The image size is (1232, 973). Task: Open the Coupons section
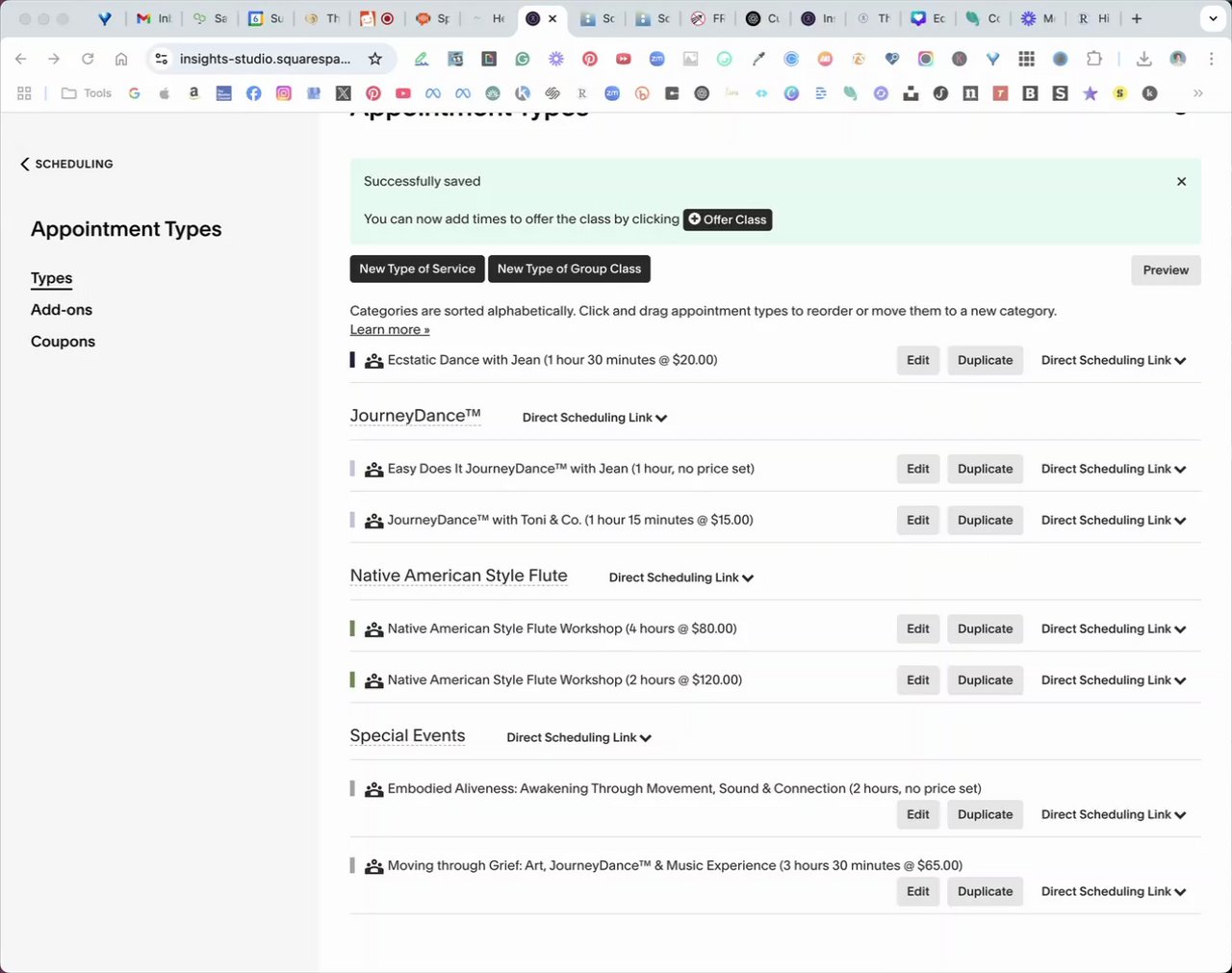pyautogui.click(x=63, y=342)
